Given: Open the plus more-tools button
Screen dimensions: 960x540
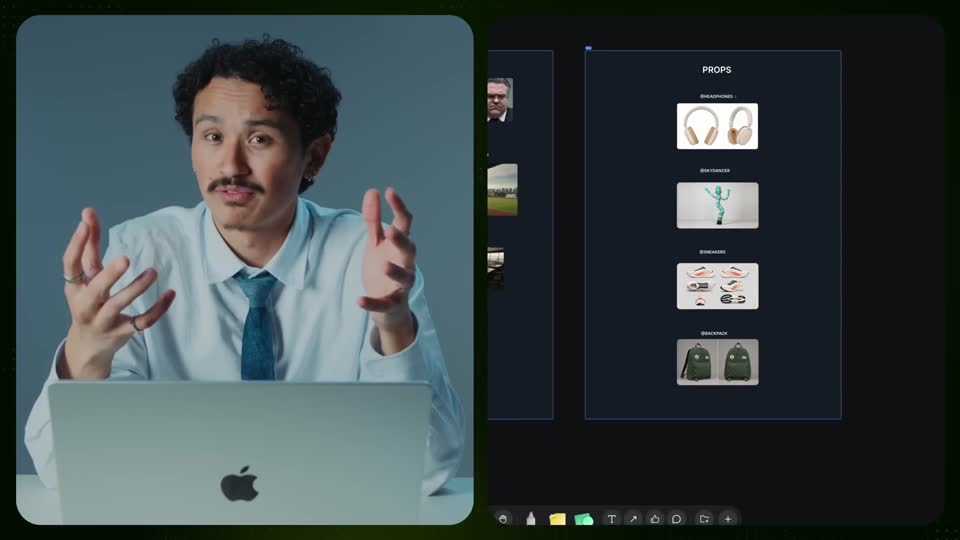Looking at the screenshot, I should click(x=728, y=519).
